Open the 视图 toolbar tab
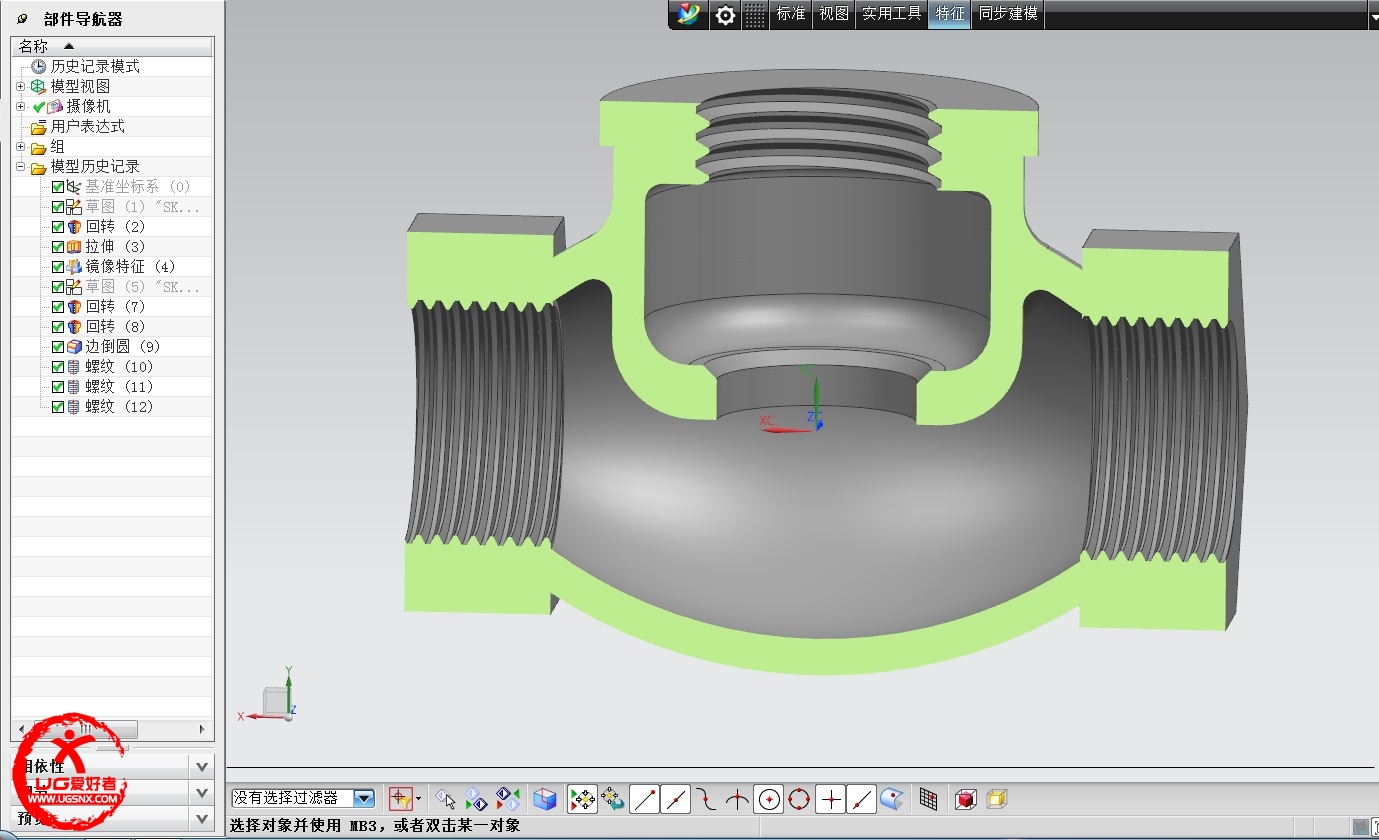Image resolution: width=1379 pixels, height=840 pixels. 834,14
